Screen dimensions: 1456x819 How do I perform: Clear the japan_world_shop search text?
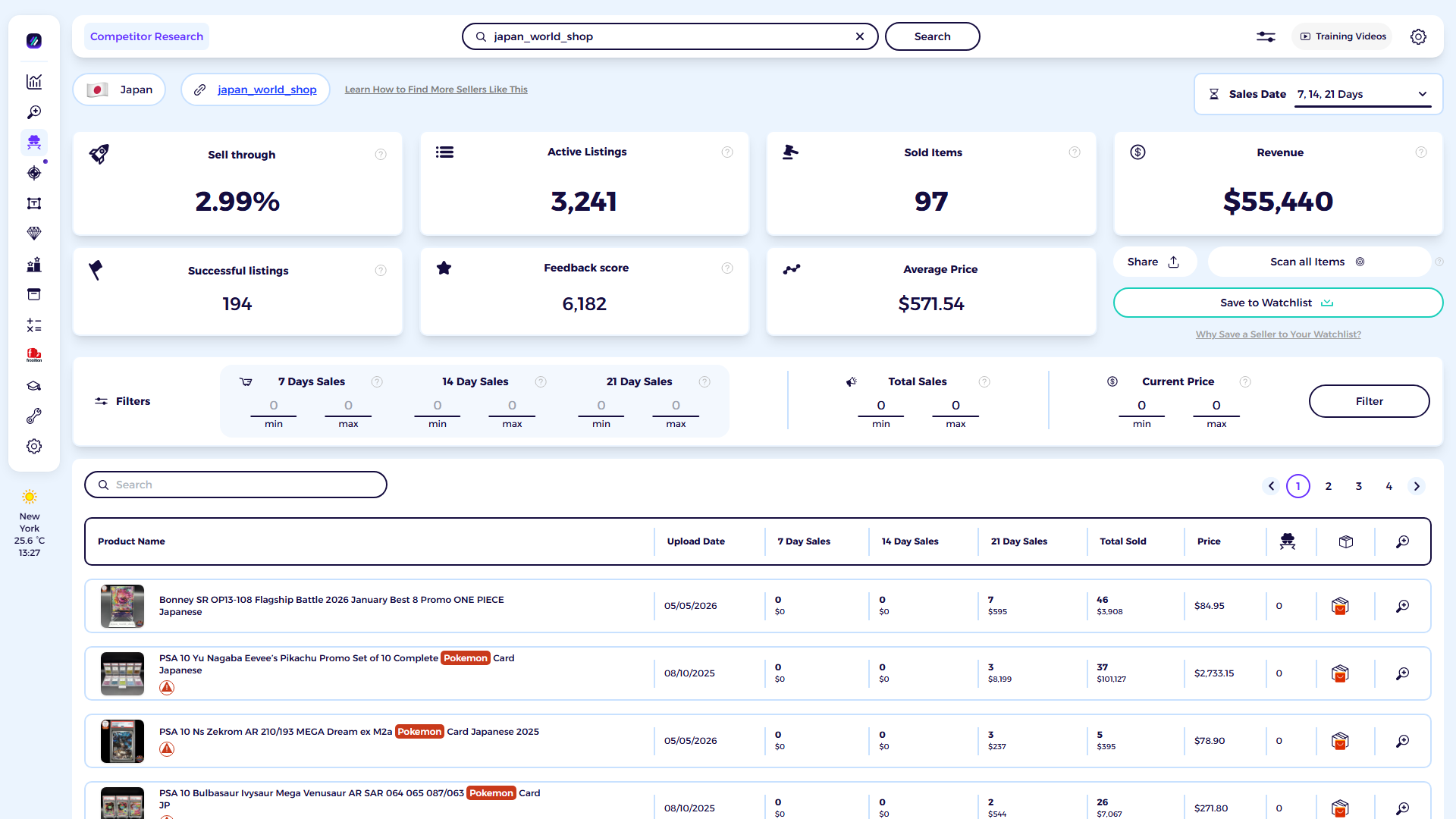(x=860, y=36)
